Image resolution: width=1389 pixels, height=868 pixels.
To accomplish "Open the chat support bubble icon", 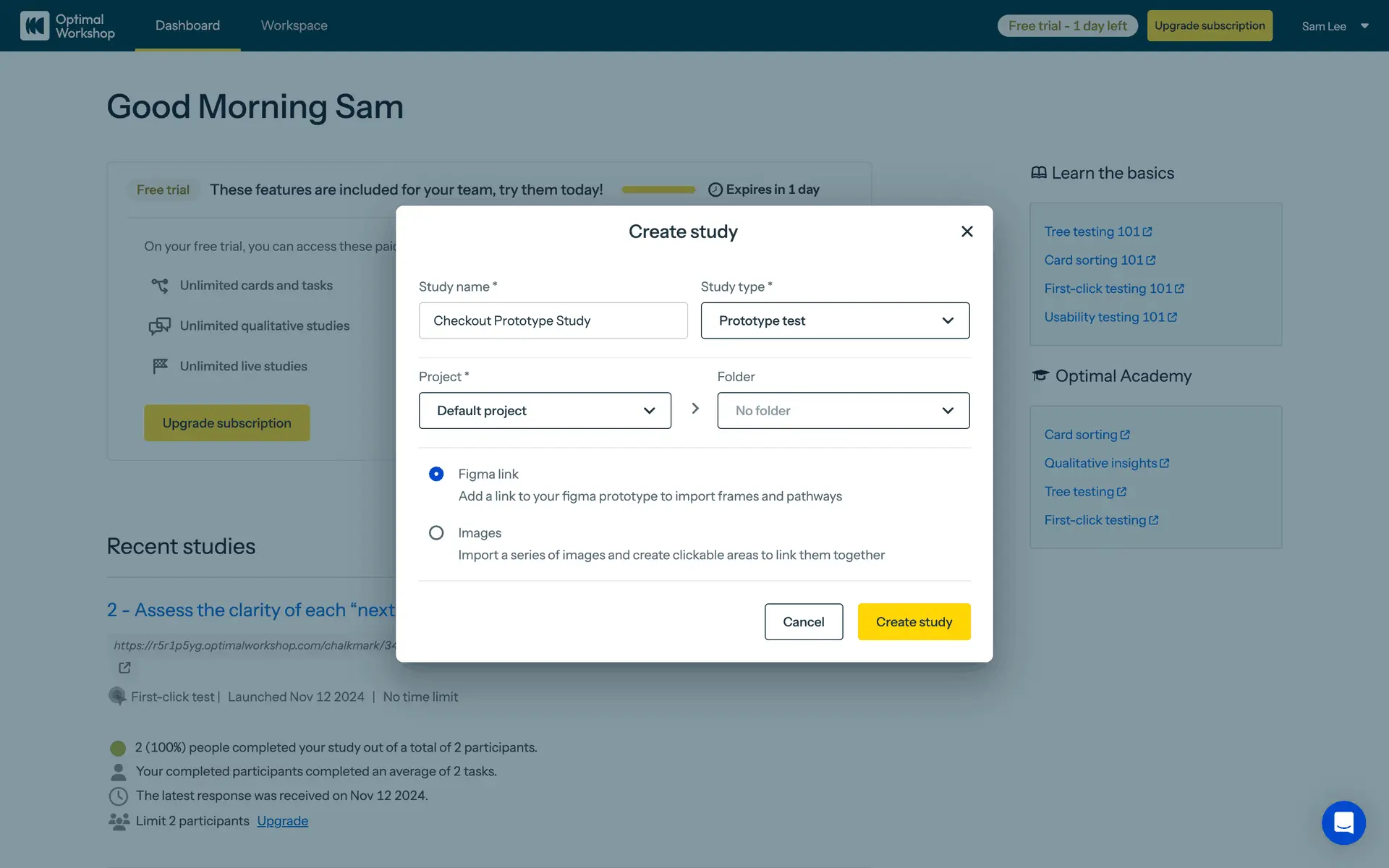I will click(1343, 822).
